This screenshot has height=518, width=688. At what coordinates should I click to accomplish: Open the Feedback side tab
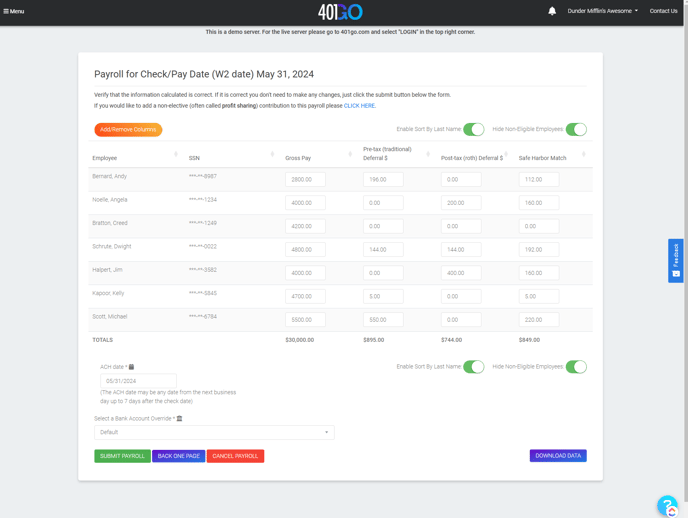click(x=676, y=260)
